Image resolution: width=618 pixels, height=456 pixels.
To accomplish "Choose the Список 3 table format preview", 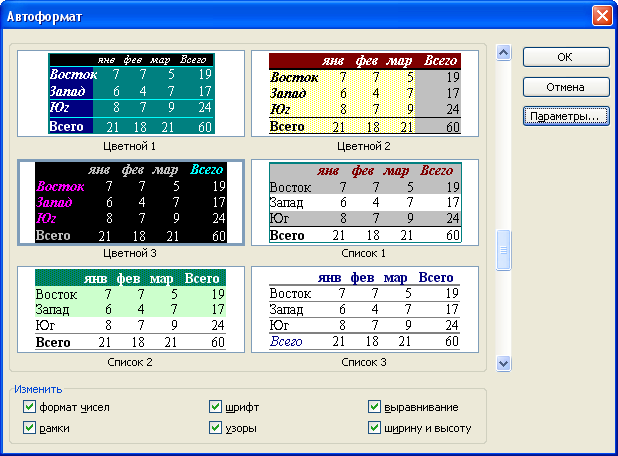I will click(x=365, y=309).
